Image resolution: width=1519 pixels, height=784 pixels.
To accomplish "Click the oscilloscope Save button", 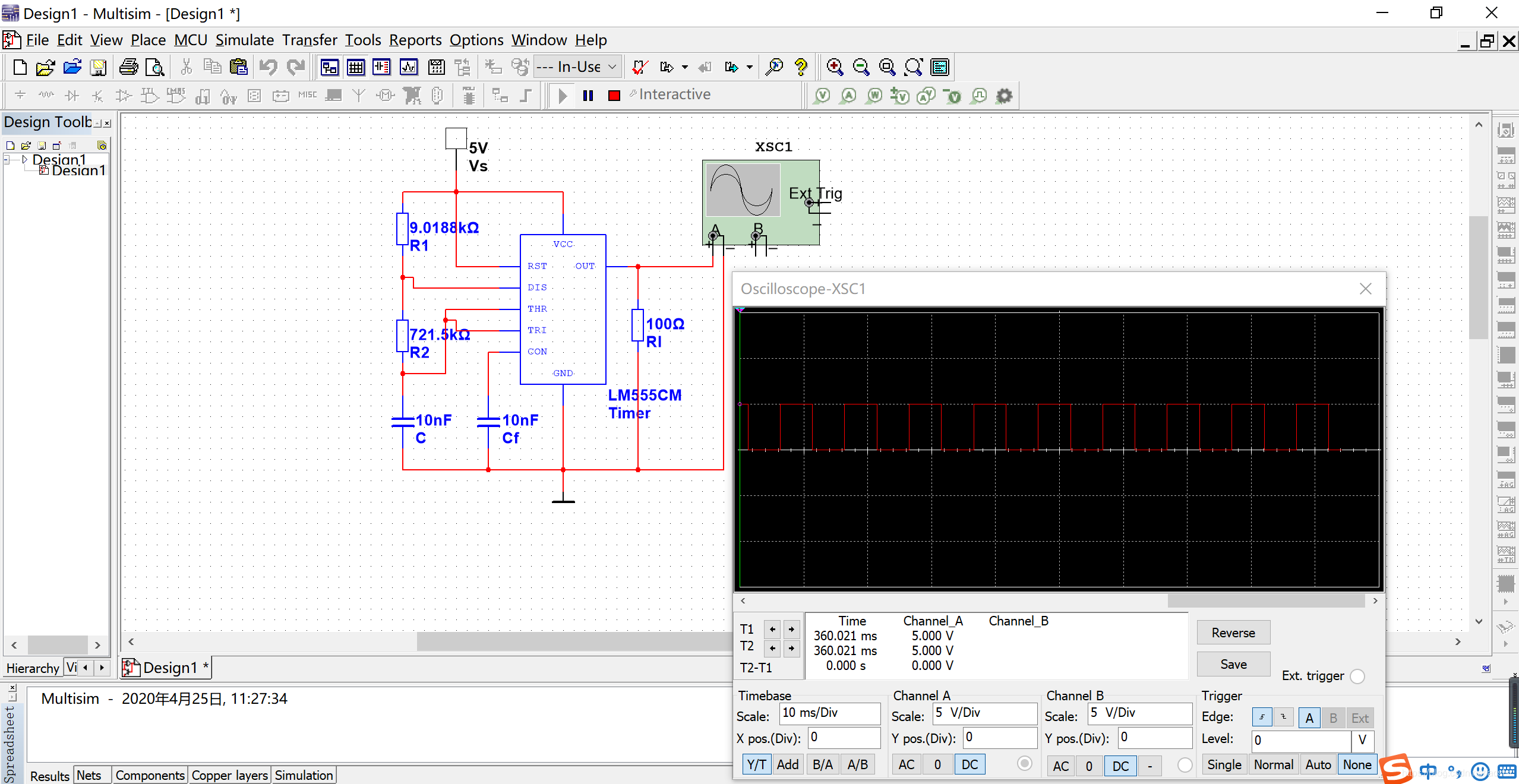I will point(1233,664).
